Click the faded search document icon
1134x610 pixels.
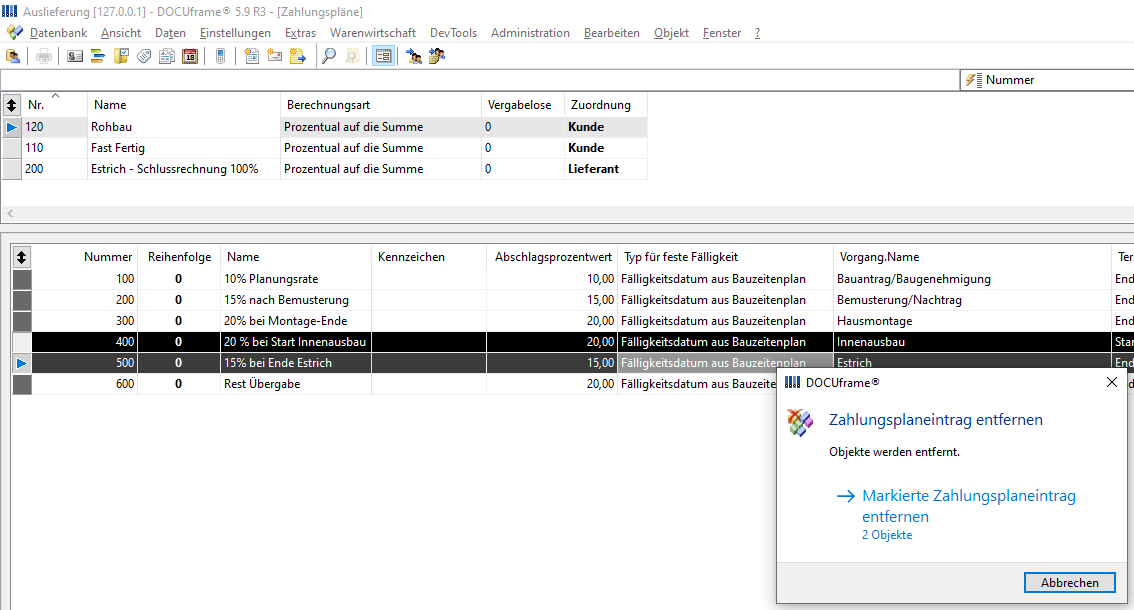[x=352, y=56]
